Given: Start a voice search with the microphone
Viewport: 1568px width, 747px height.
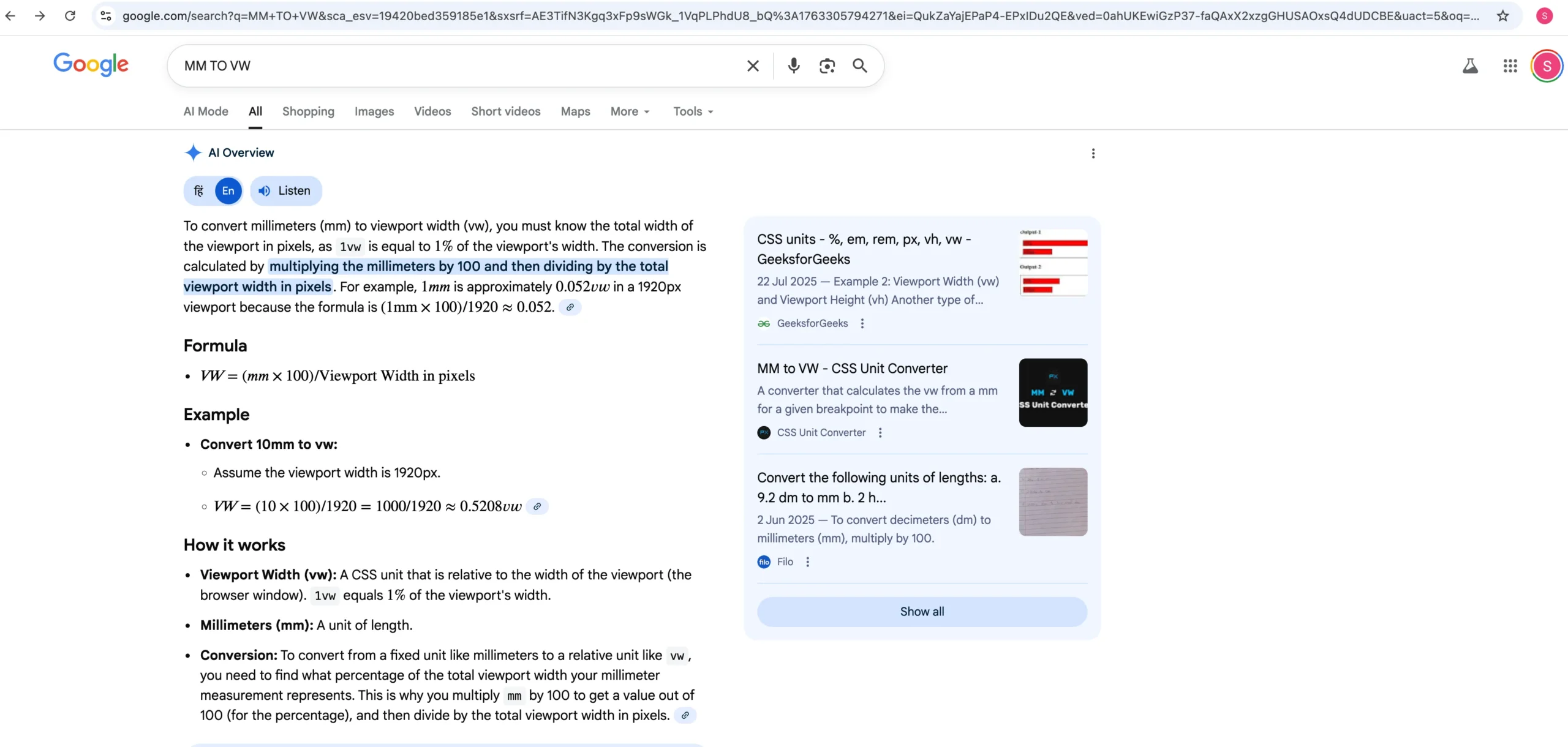Looking at the screenshot, I should click(x=793, y=66).
